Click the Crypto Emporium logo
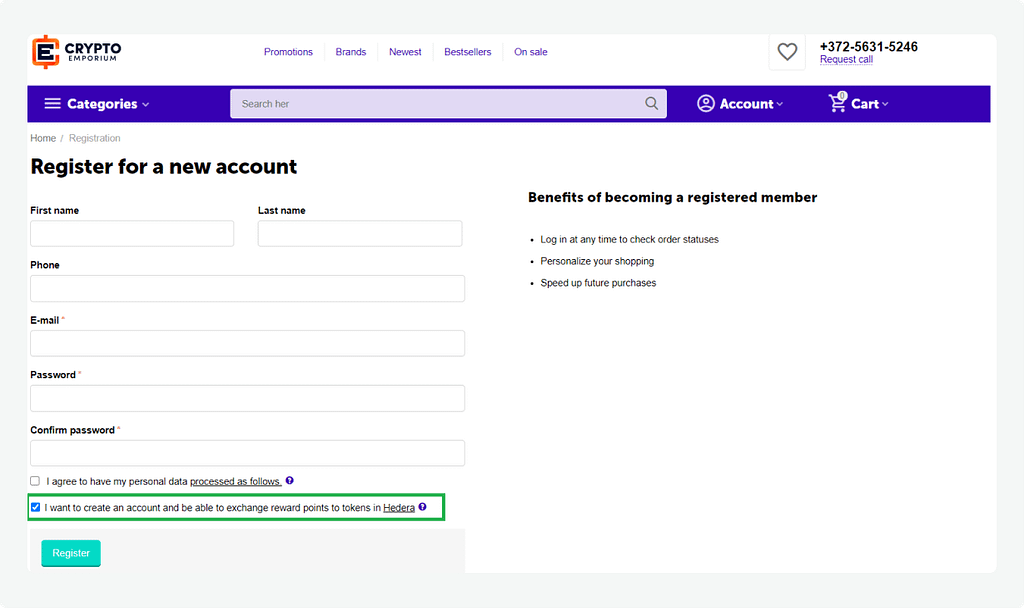This screenshot has height=608, width=1024. 76,52
